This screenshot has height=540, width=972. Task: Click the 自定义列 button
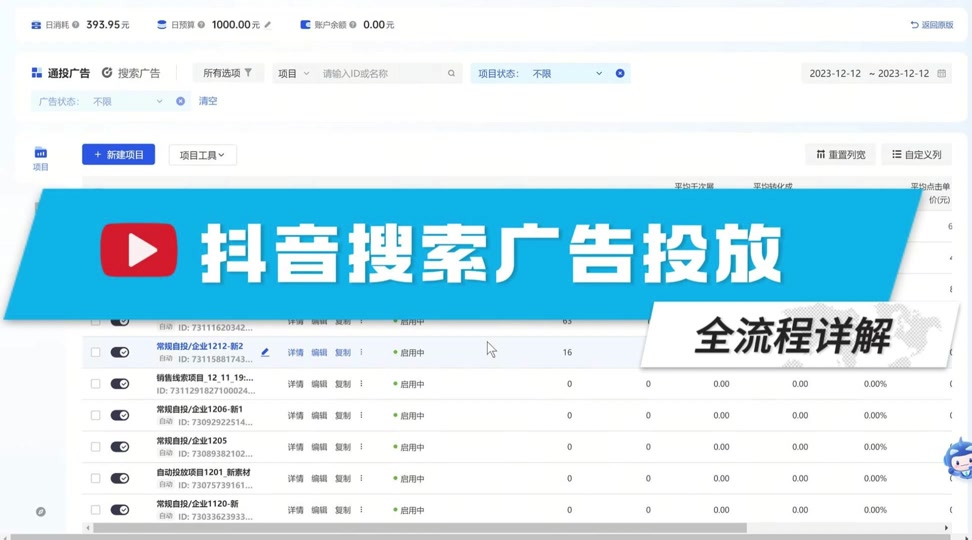point(917,154)
